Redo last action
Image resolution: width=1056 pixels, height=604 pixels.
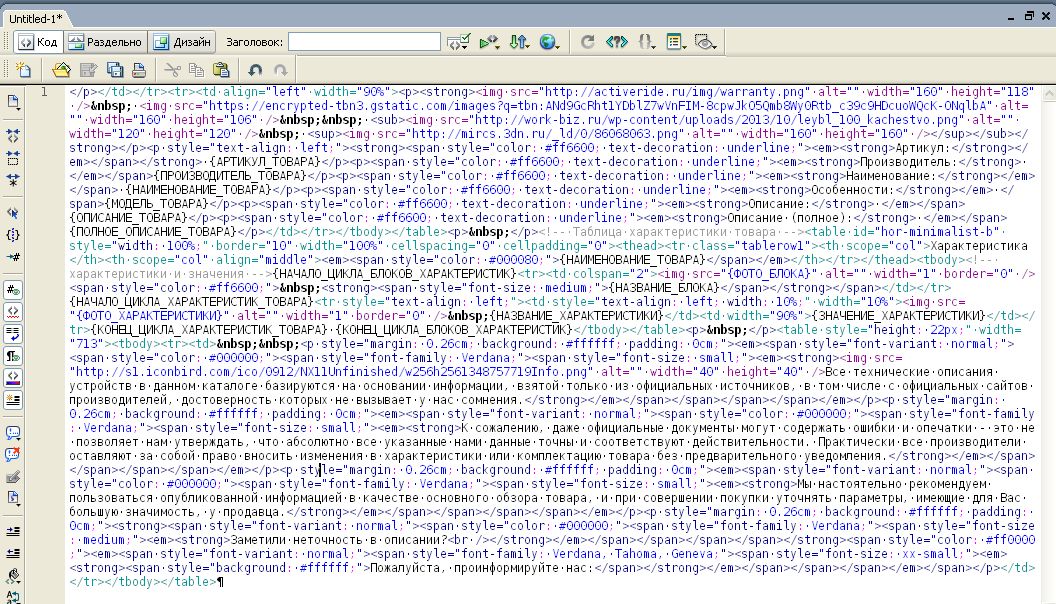click(x=280, y=69)
